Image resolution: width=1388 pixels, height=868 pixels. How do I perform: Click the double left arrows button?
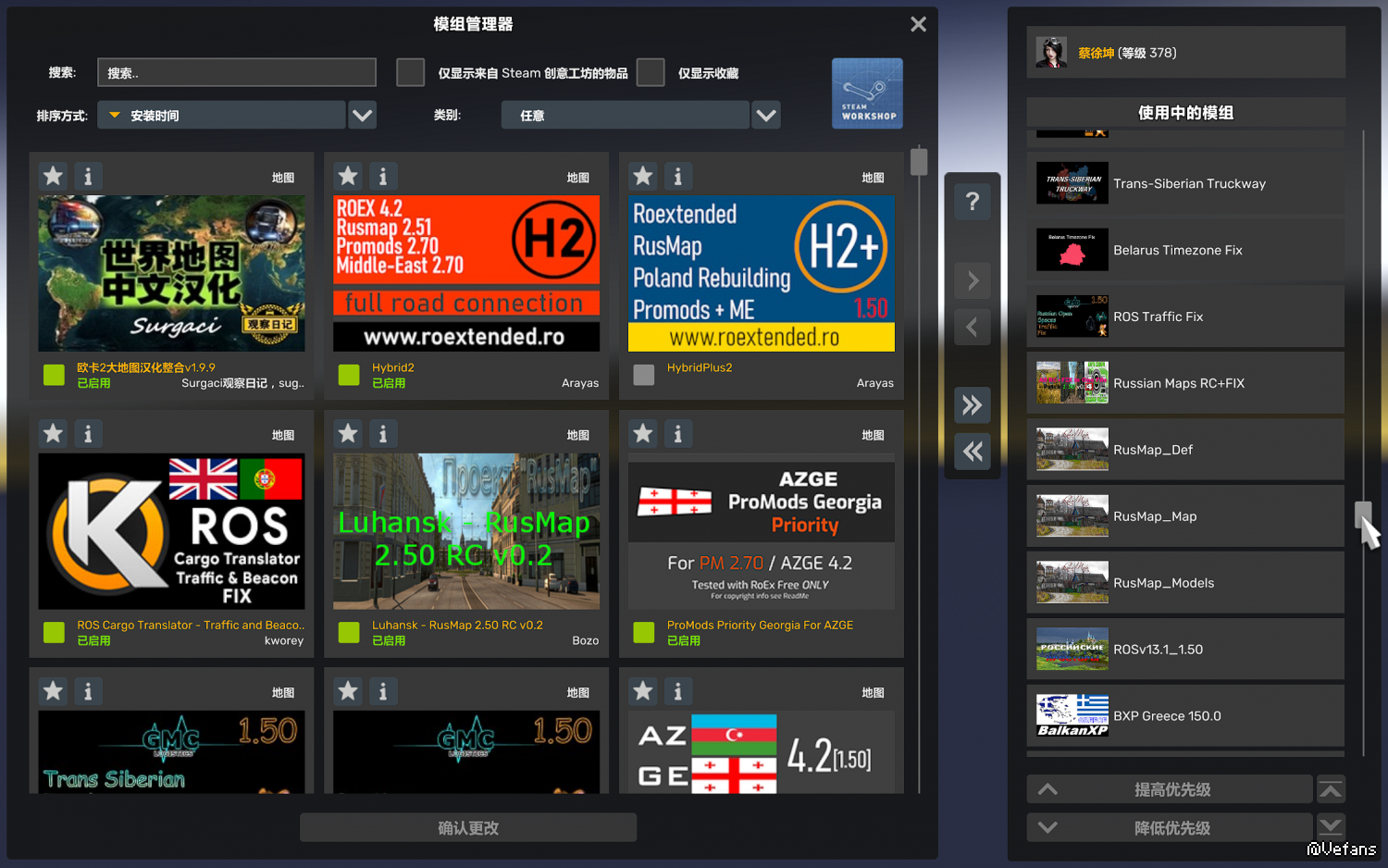point(973,452)
